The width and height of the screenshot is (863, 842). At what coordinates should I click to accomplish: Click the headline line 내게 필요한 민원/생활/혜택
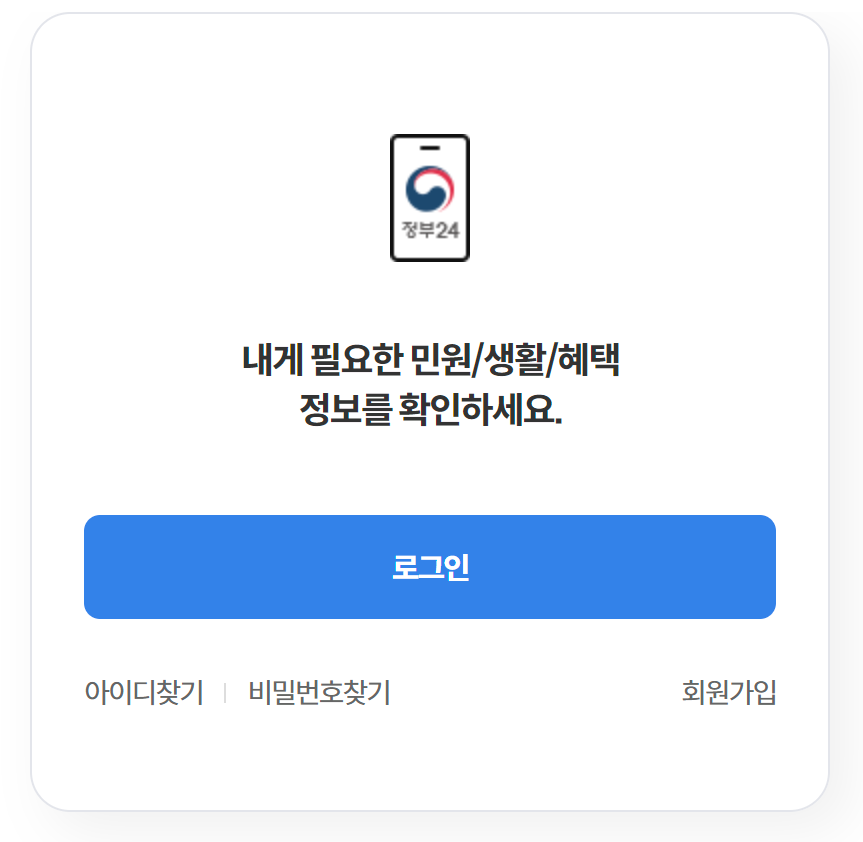coord(431,360)
